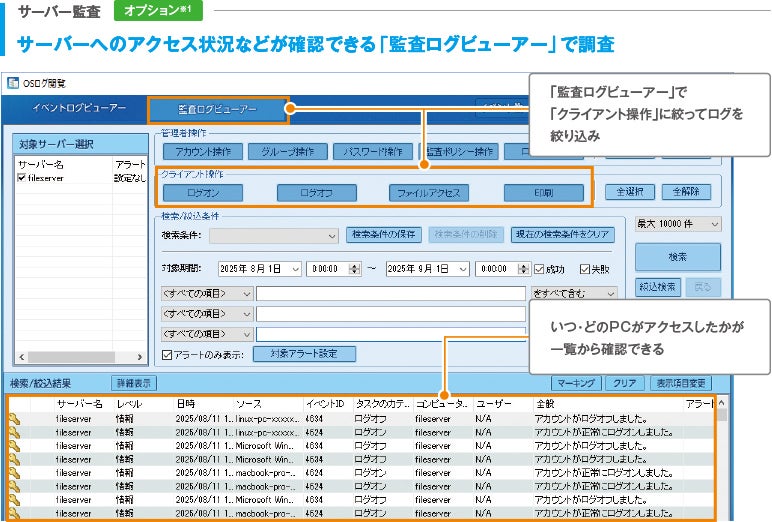This screenshot has height=522, width=772.
Task: Click the large 検索 button
Action: [678, 257]
